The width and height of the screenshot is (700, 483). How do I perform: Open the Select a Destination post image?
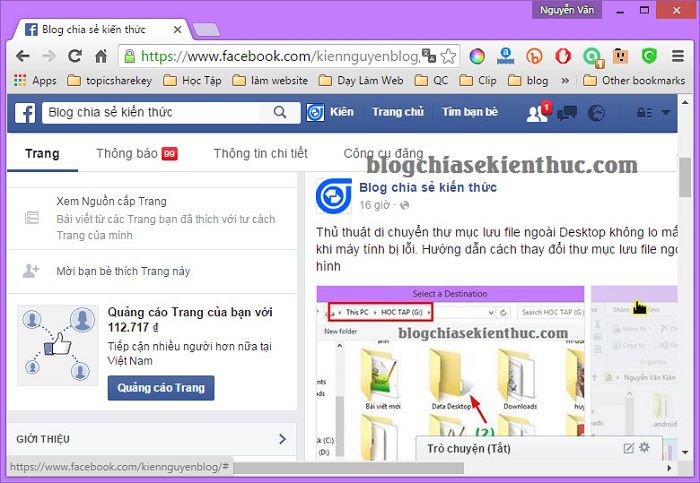[450, 373]
